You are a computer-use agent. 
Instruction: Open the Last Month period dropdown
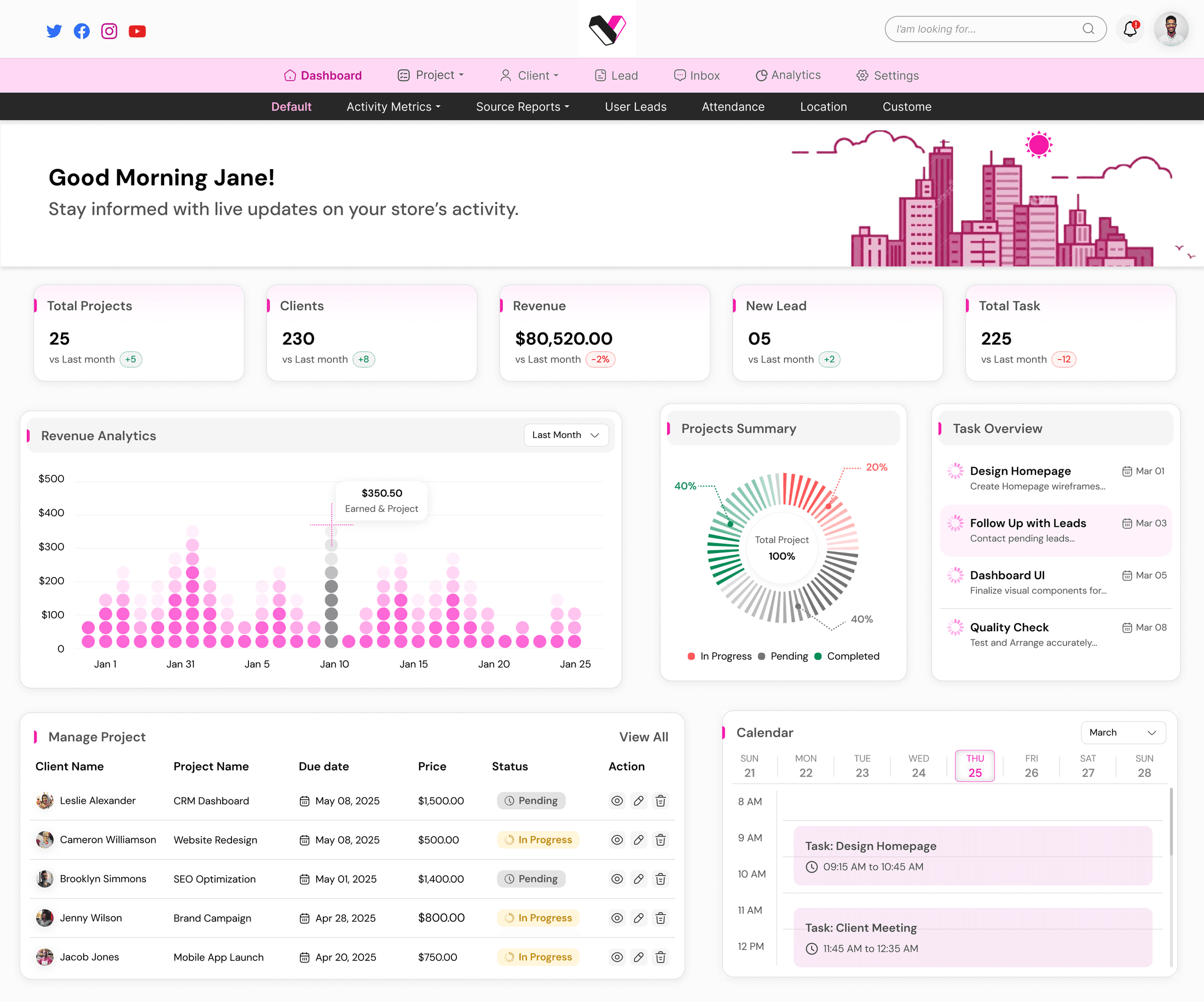point(565,435)
